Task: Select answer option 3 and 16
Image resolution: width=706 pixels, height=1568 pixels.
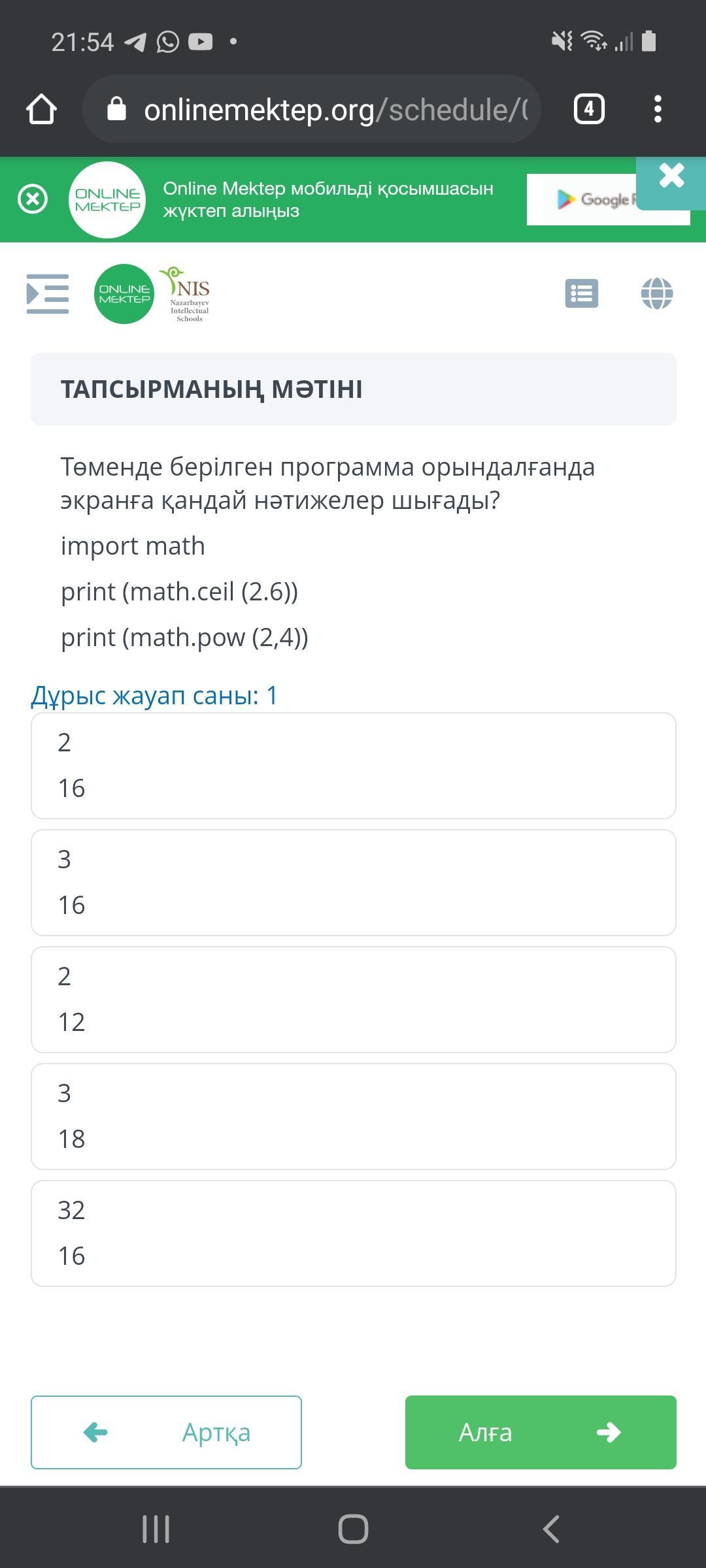Action: (353, 883)
